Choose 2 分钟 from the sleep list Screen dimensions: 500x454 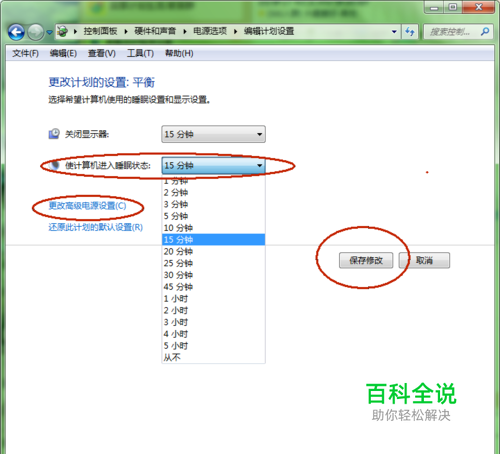(x=213, y=193)
